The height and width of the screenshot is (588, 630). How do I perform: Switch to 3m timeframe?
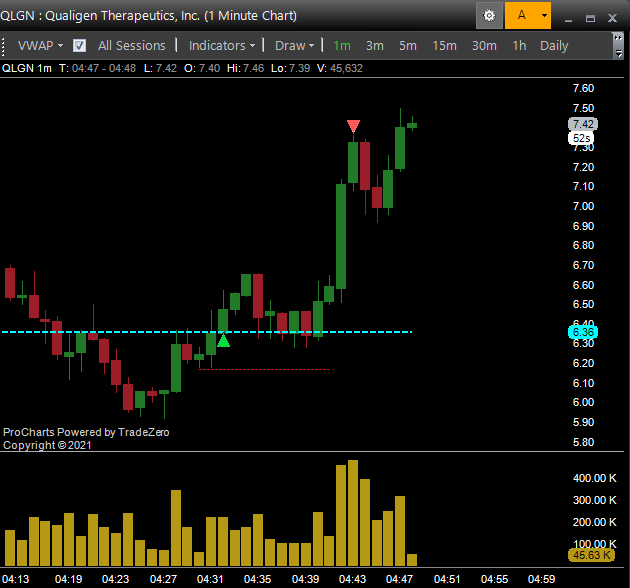click(374, 45)
